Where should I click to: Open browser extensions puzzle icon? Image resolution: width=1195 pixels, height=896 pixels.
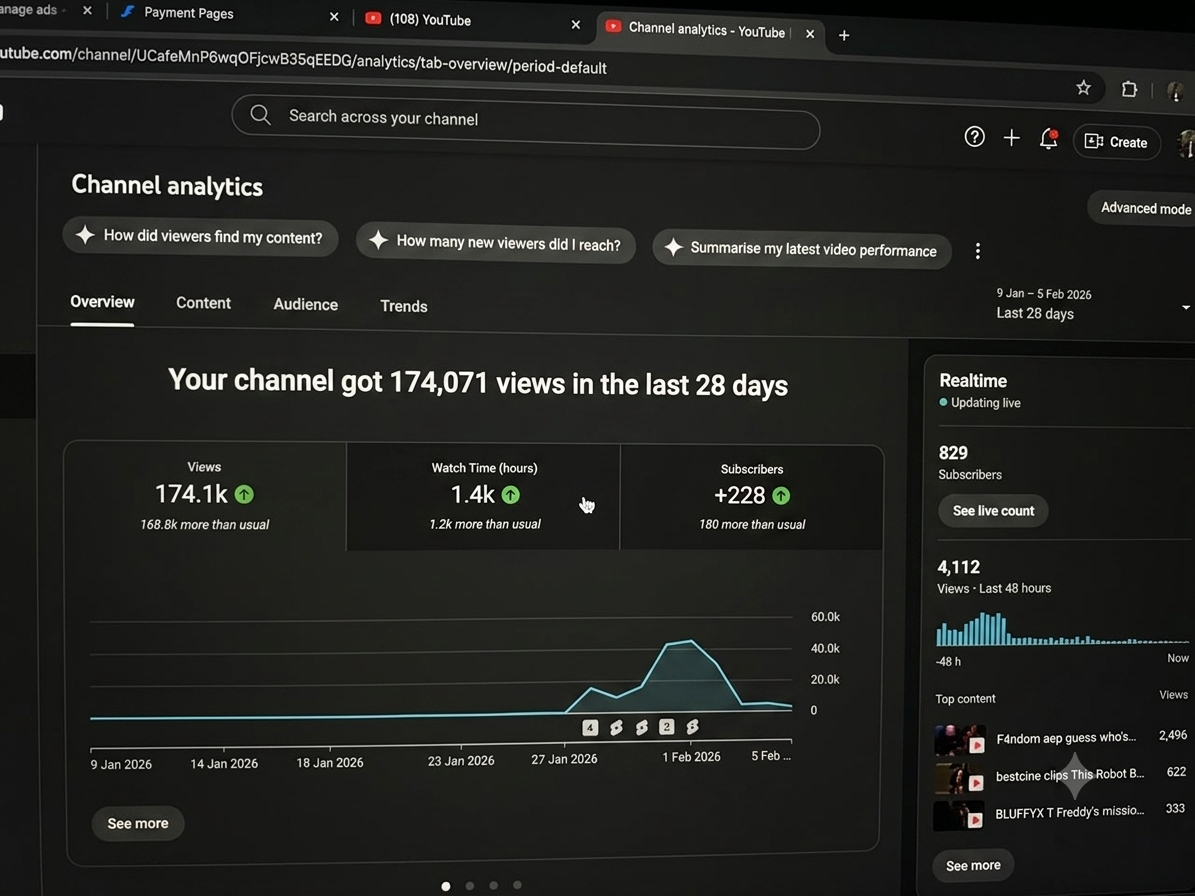1129,89
